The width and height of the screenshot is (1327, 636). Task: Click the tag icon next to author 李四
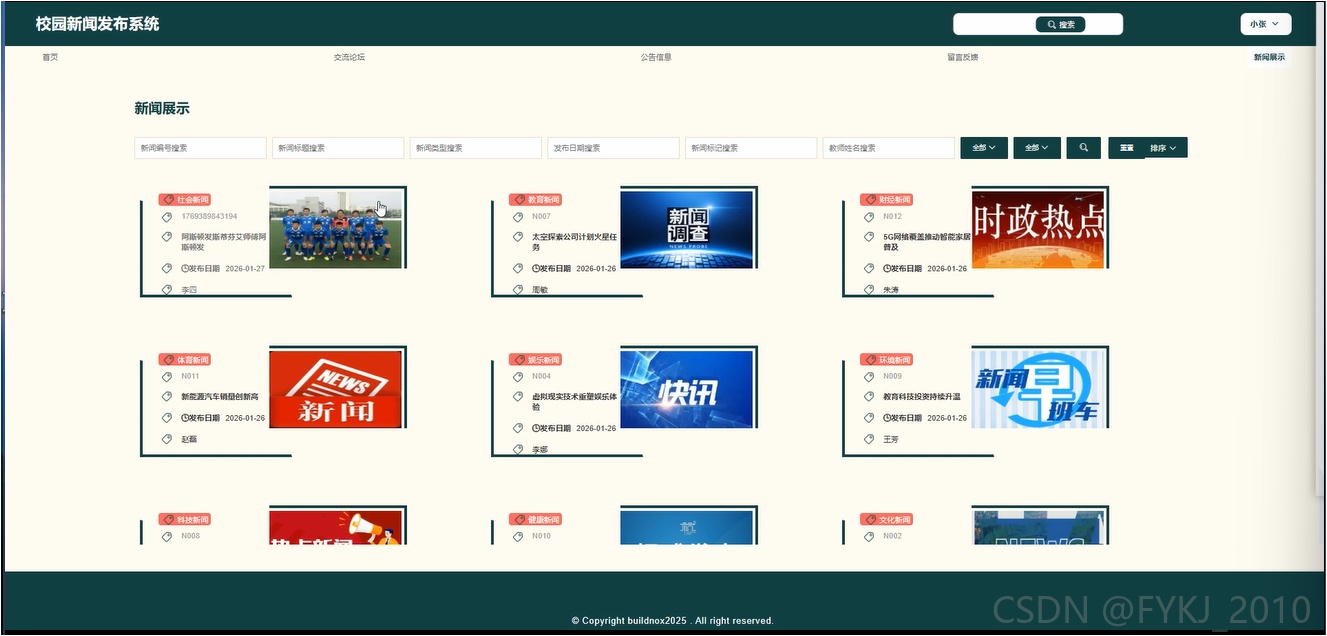coord(167,290)
